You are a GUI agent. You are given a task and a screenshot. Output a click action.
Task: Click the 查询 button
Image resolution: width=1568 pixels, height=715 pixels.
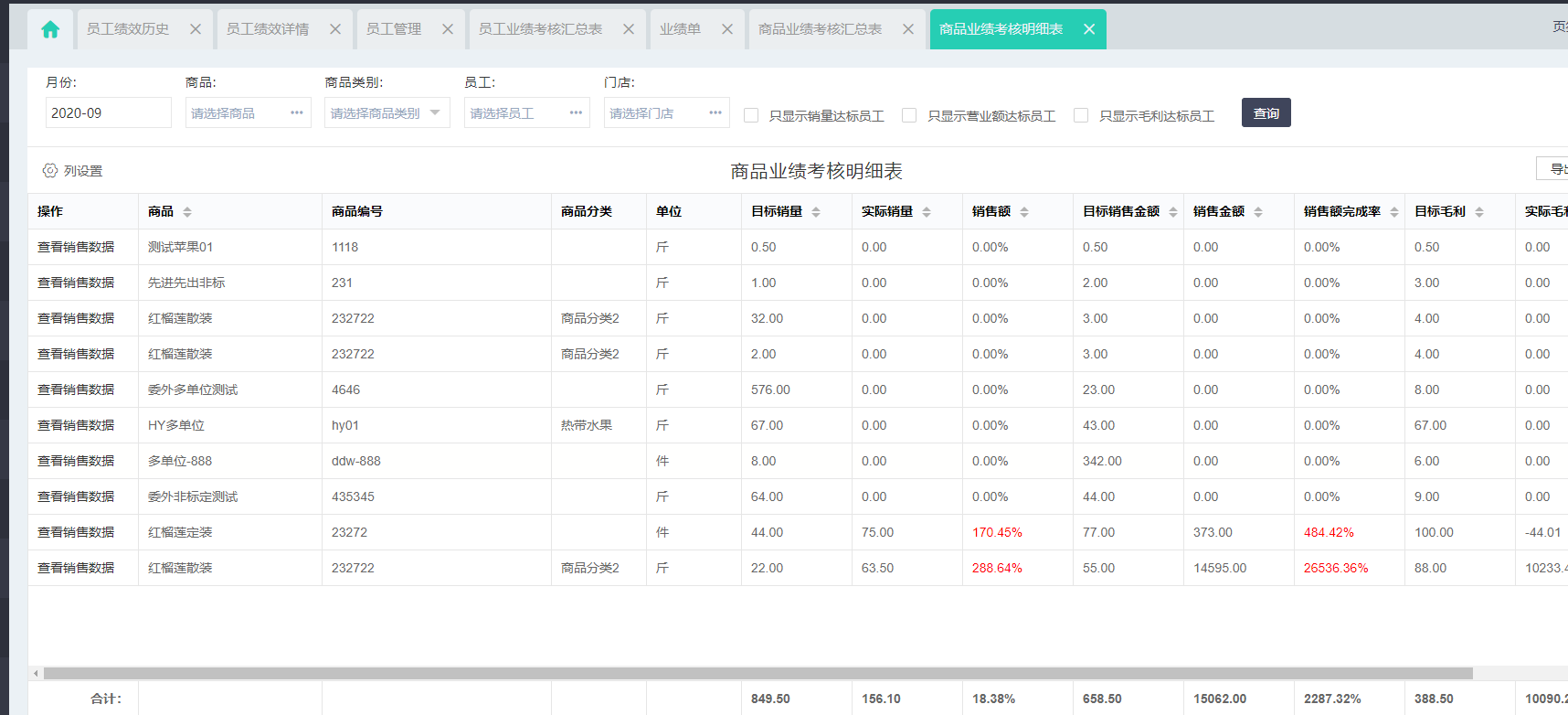pos(1266,112)
